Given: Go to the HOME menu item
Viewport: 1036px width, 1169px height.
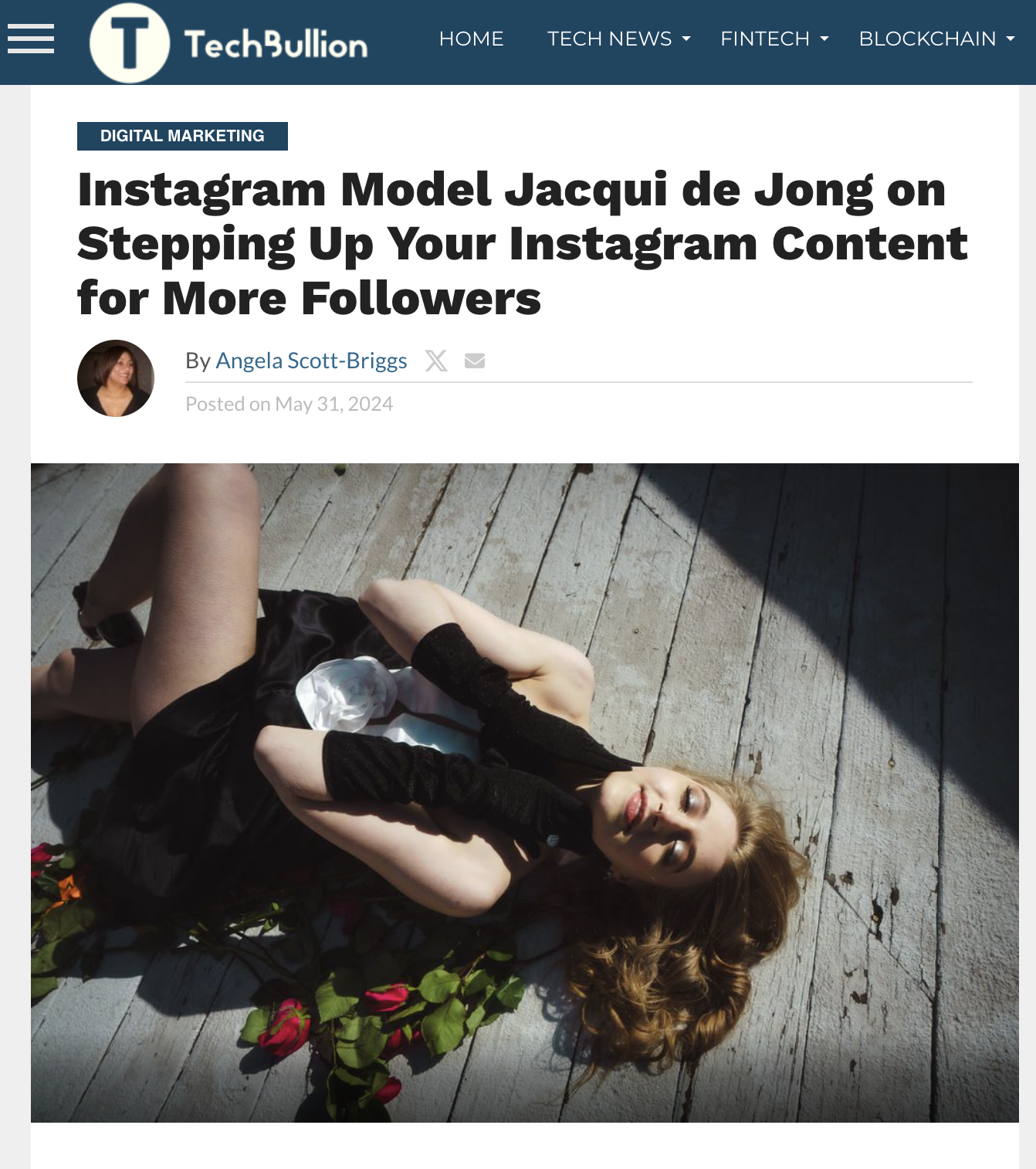Looking at the screenshot, I should tap(471, 39).
